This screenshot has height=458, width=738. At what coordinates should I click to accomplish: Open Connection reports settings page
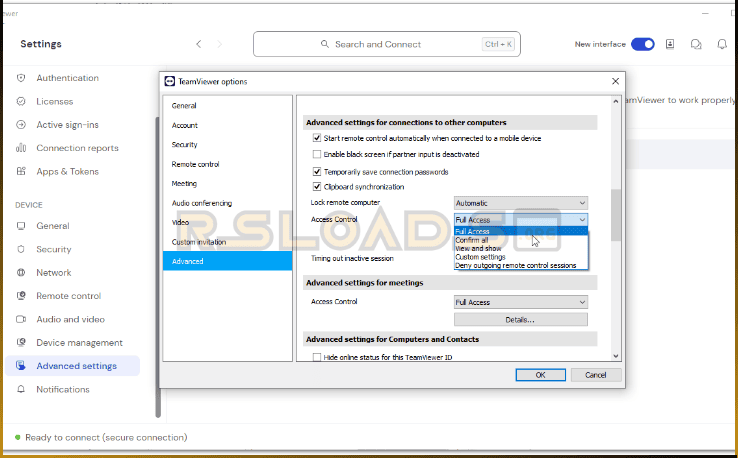pos(78,148)
